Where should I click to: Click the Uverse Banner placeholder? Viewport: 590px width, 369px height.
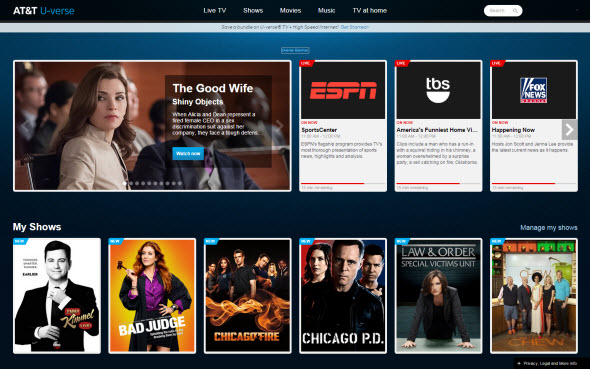coord(295,50)
